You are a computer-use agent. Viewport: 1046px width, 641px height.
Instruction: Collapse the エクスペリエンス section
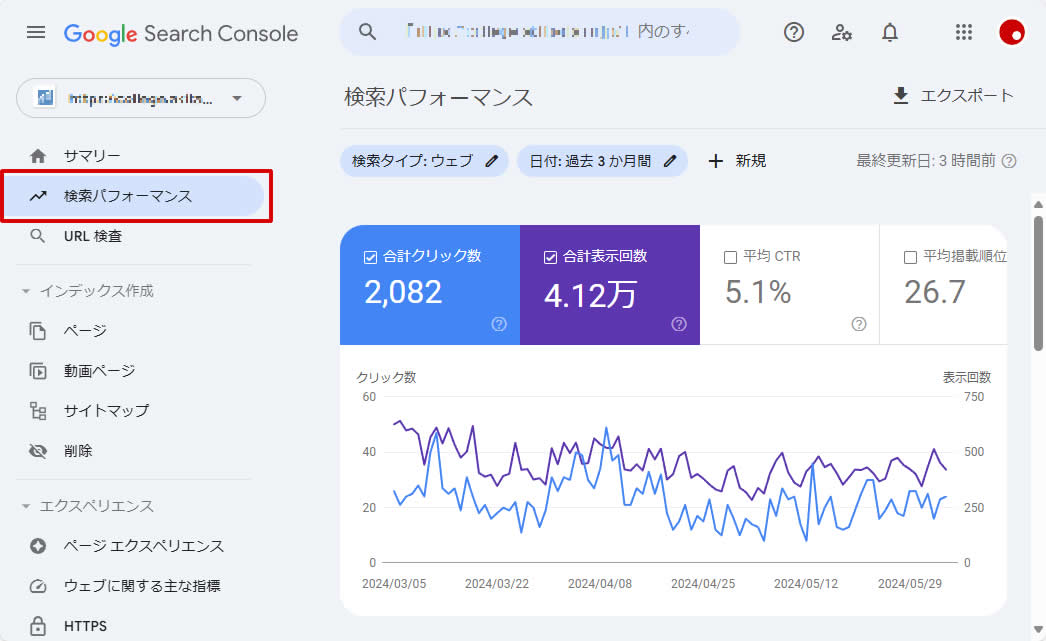[26, 506]
